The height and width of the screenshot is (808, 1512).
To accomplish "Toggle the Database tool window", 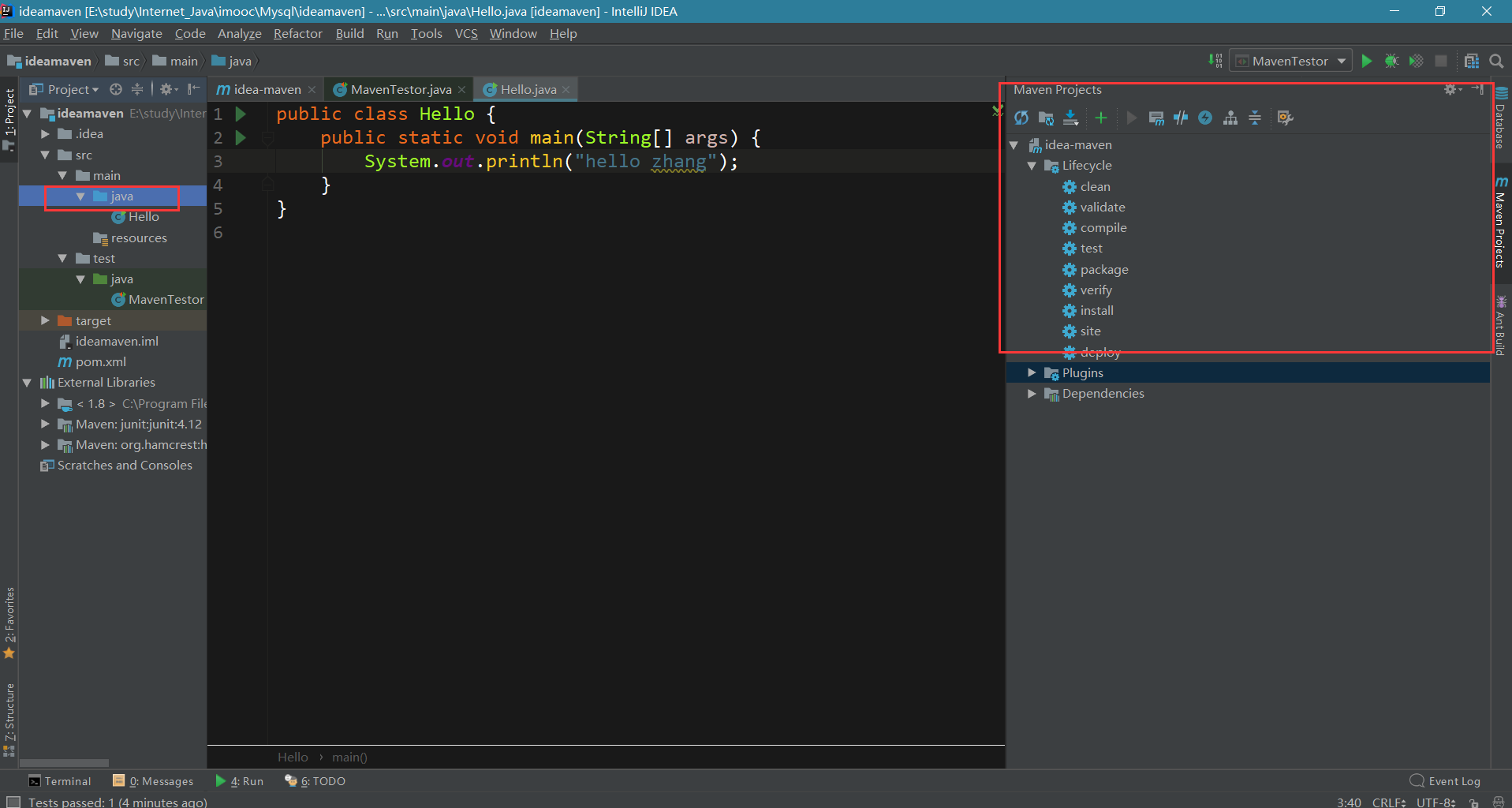I will [x=1500, y=118].
